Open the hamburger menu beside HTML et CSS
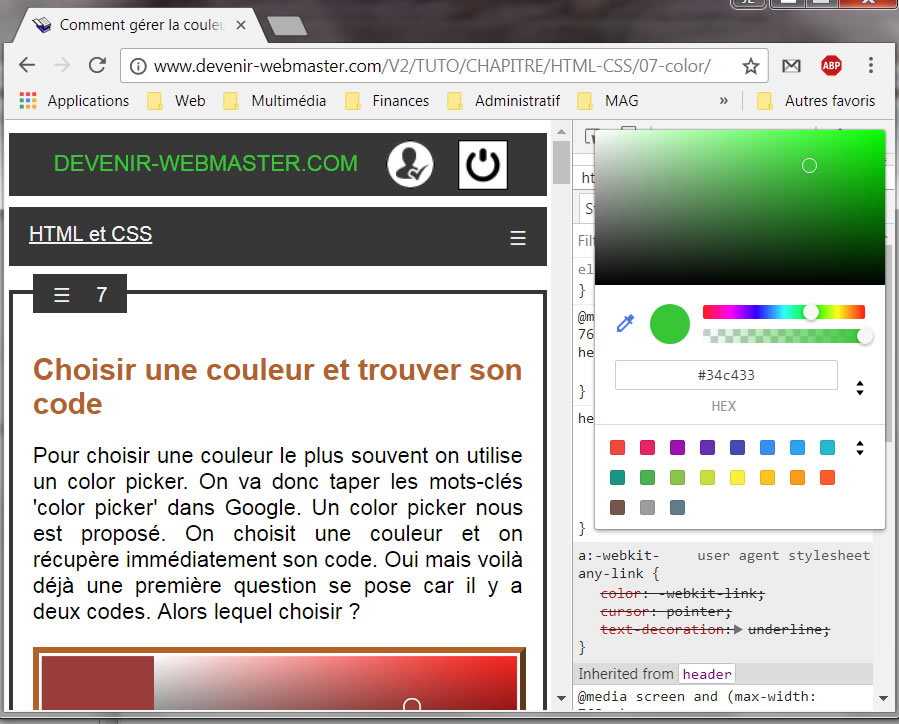Screen dimensions: 899x724 point(518,238)
